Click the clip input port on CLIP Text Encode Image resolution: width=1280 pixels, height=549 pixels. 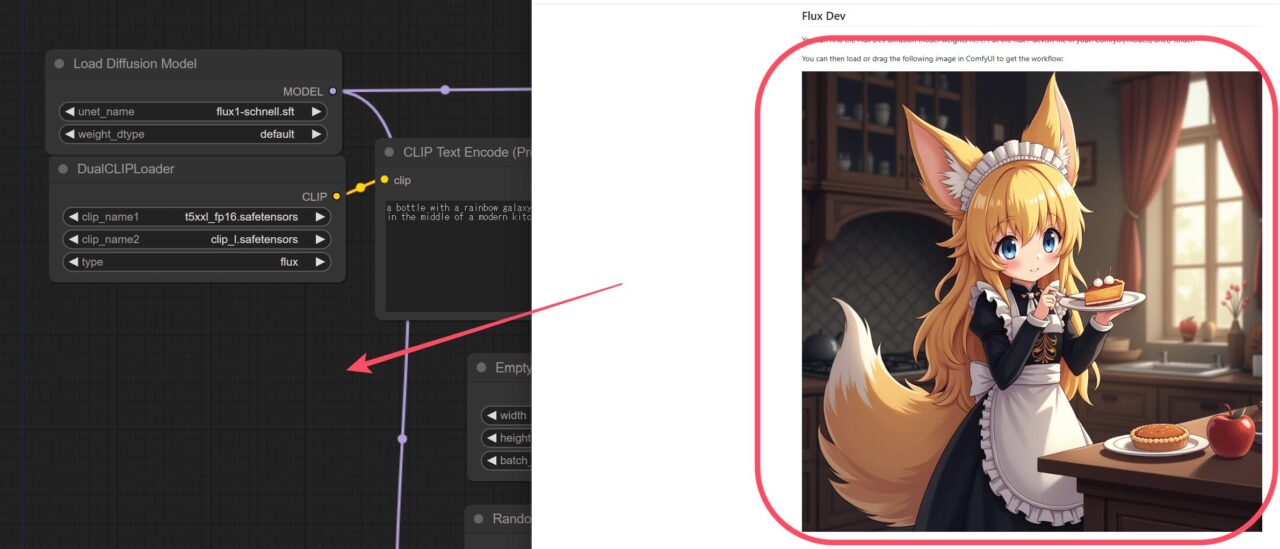385,180
